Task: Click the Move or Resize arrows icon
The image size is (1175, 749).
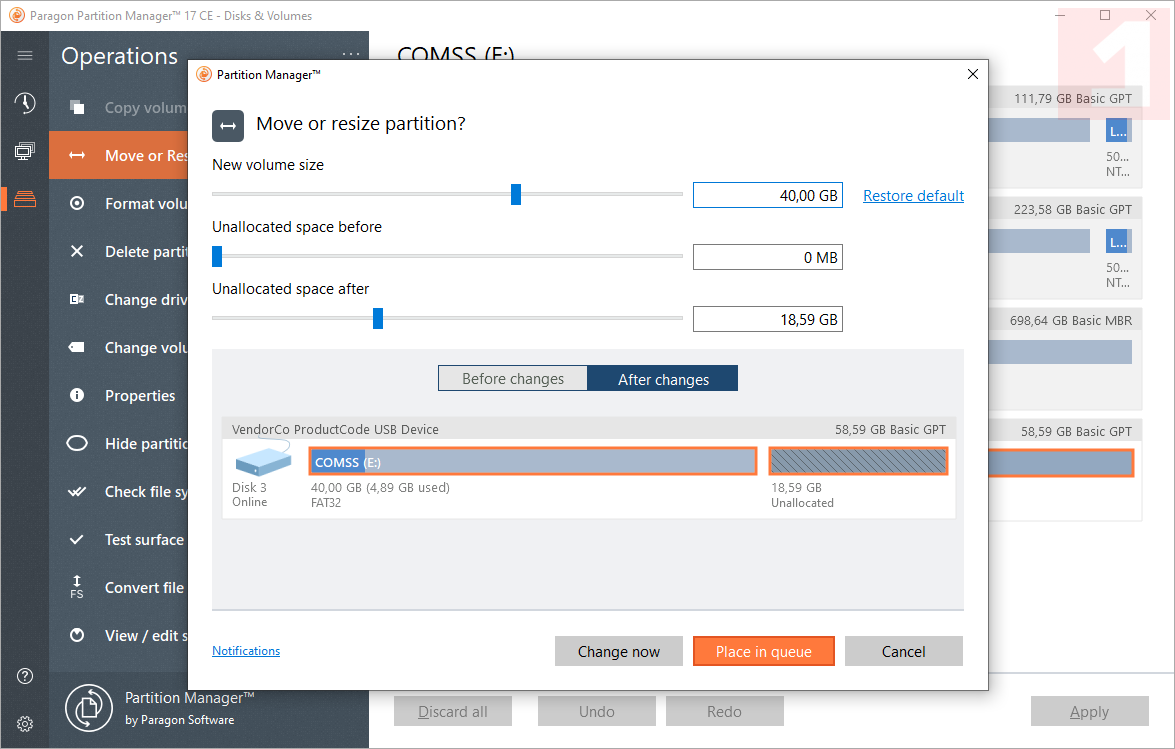Action: [77, 155]
